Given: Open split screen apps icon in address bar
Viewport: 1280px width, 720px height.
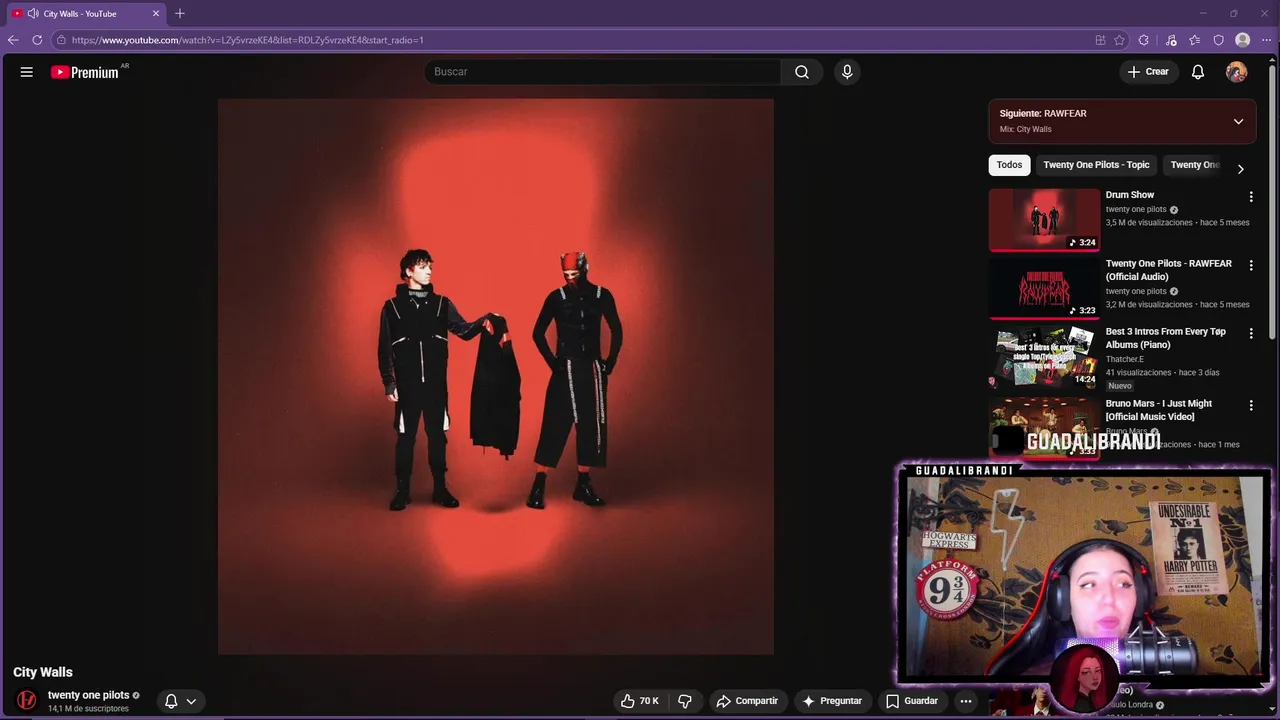Looking at the screenshot, I should [x=1100, y=40].
